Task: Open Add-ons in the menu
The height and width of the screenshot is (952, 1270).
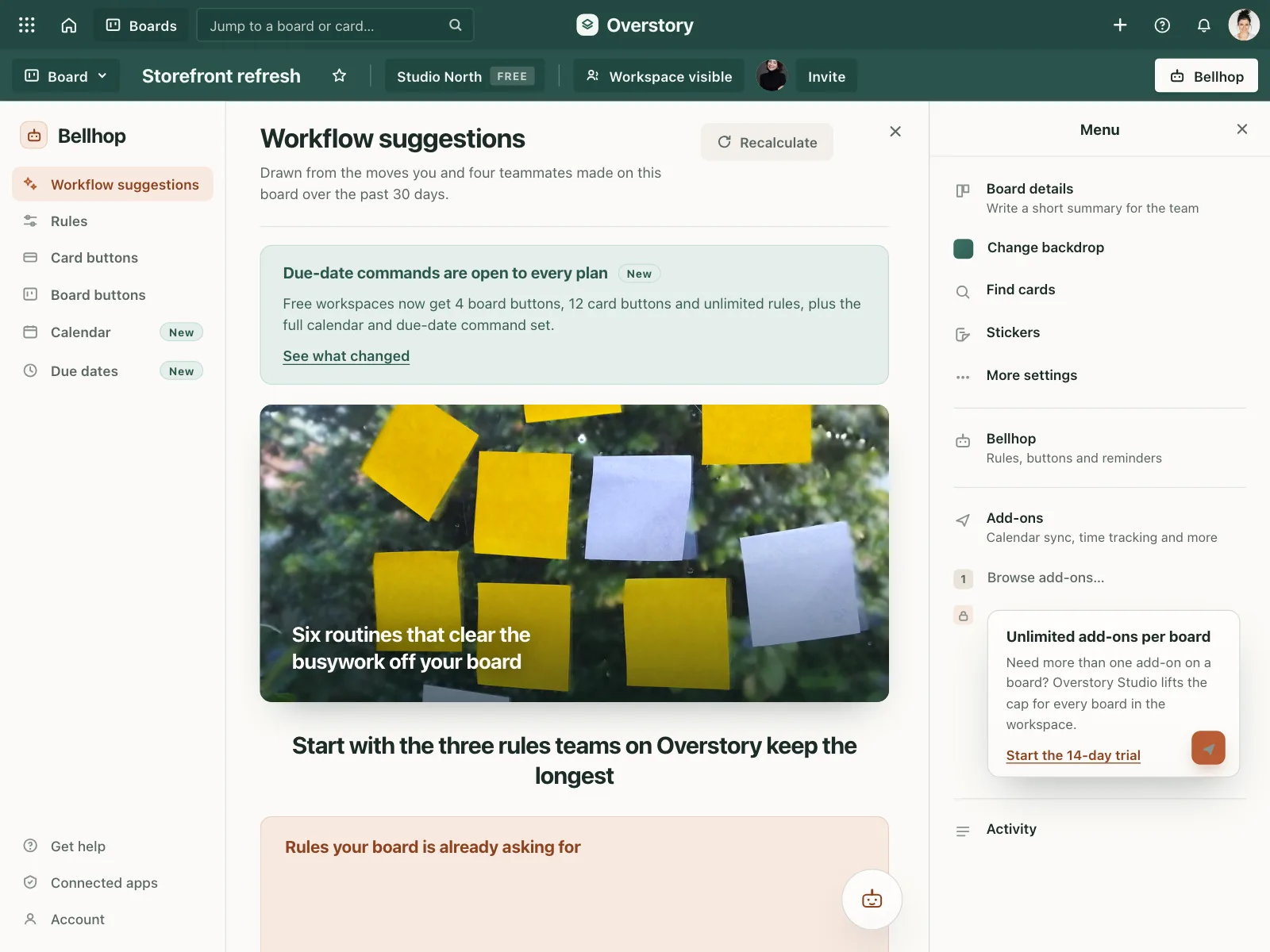Action: tap(1099, 528)
